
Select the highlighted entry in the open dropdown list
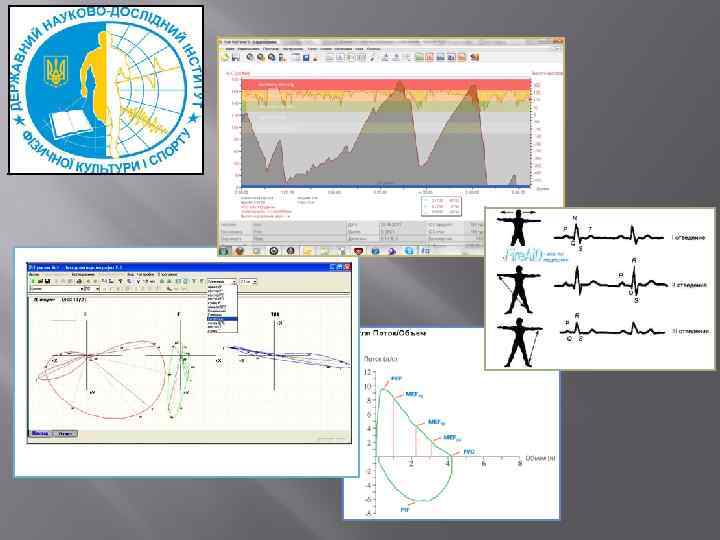pyautogui.click(x=222, y=319)
